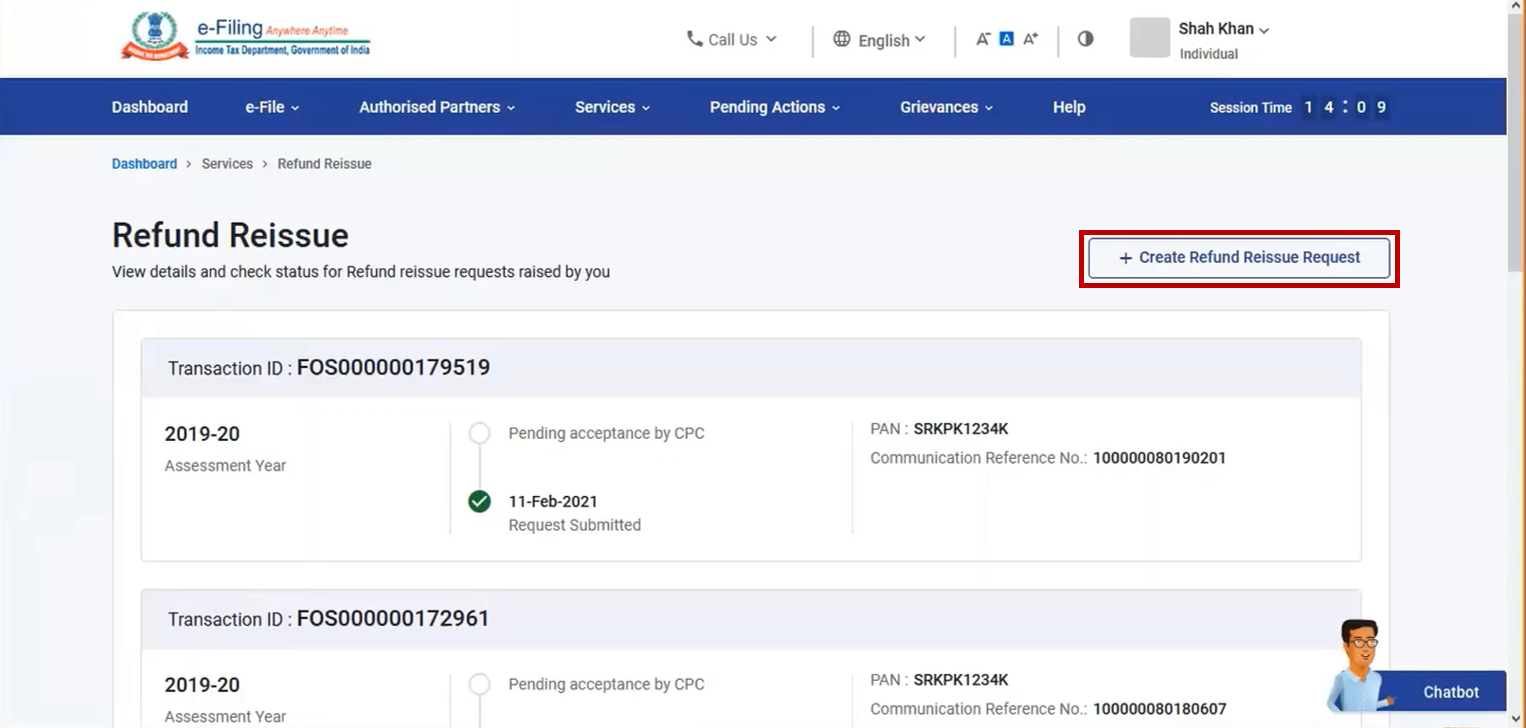Click the e-Filing Income Tax Department logo

click(245, 36)
